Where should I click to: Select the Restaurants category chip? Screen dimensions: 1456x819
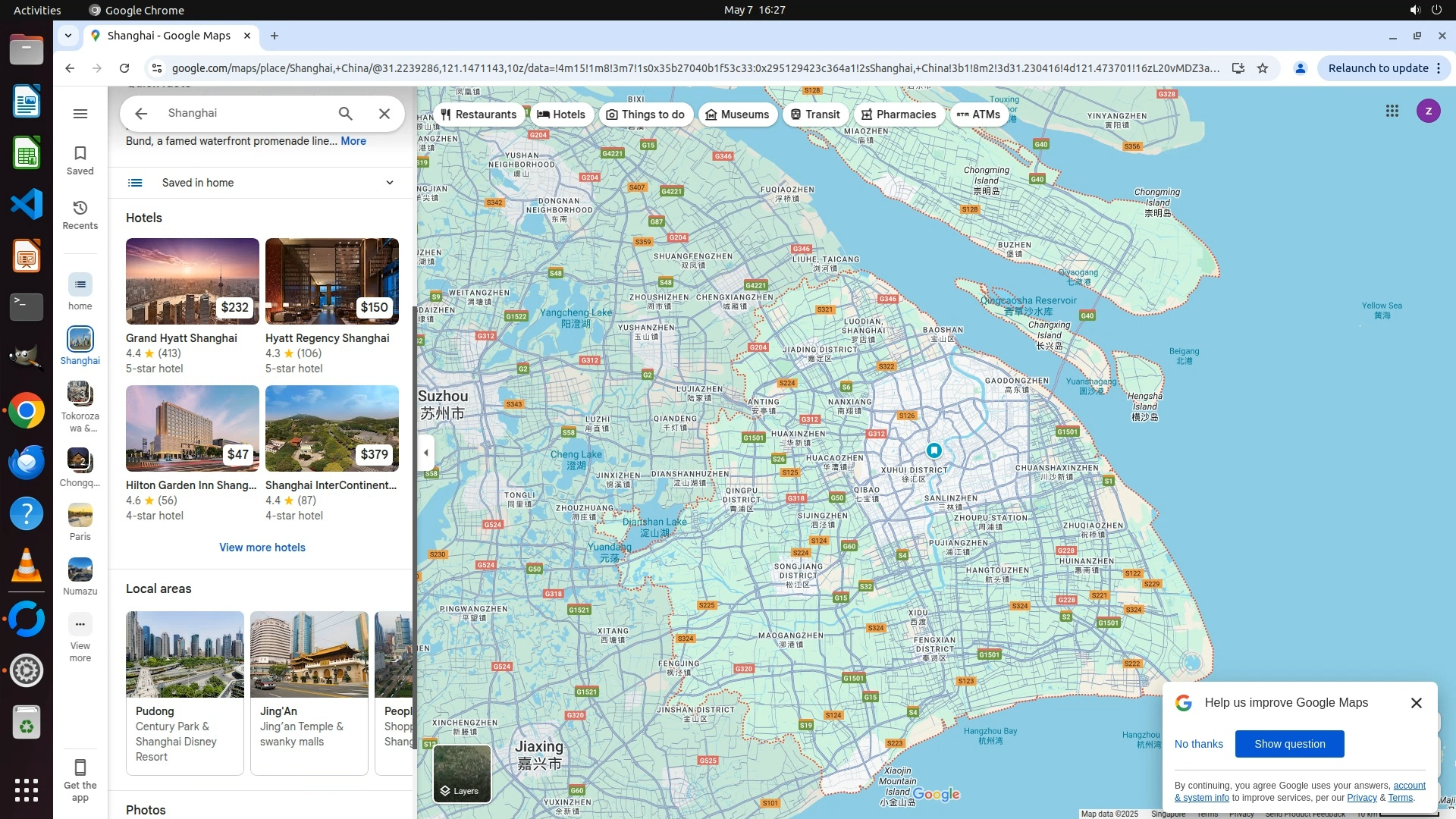coord(479,115)
